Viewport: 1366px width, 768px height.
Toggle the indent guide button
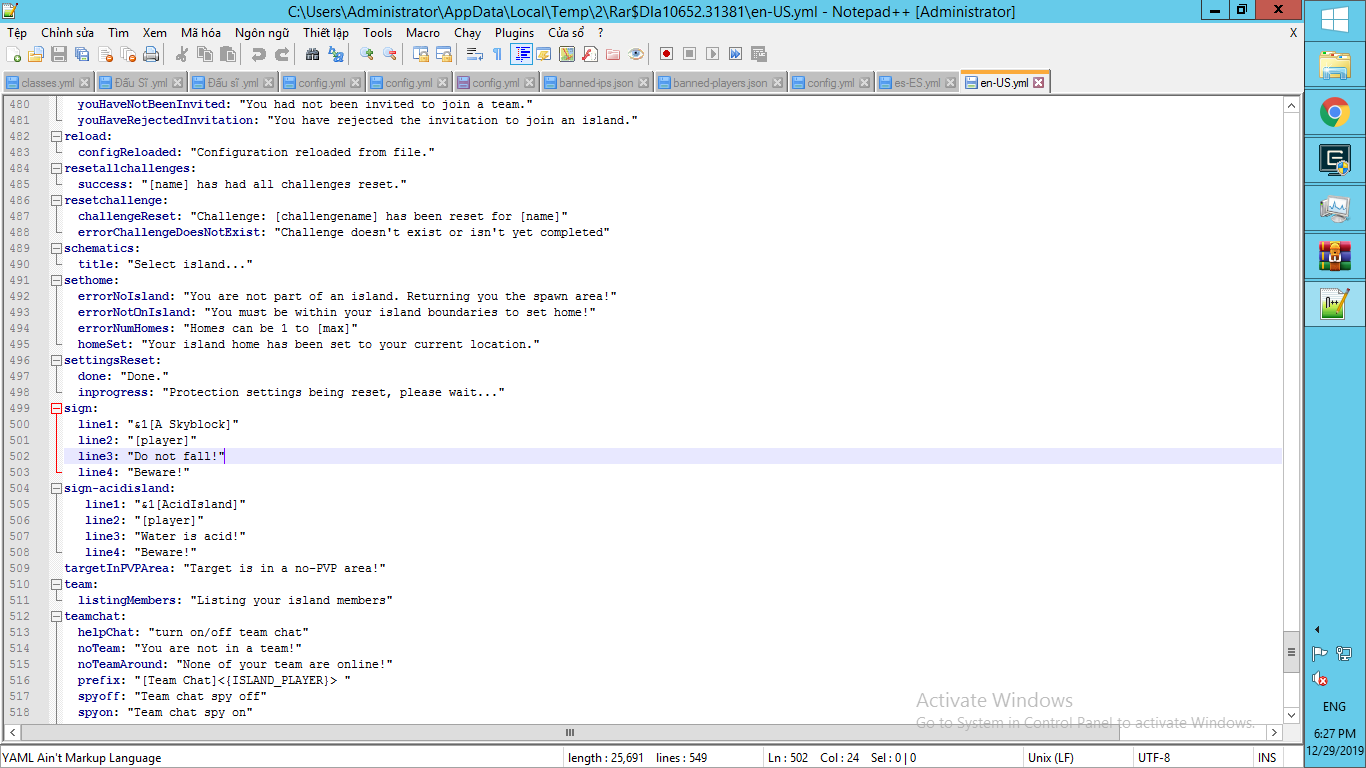[521, 54]
